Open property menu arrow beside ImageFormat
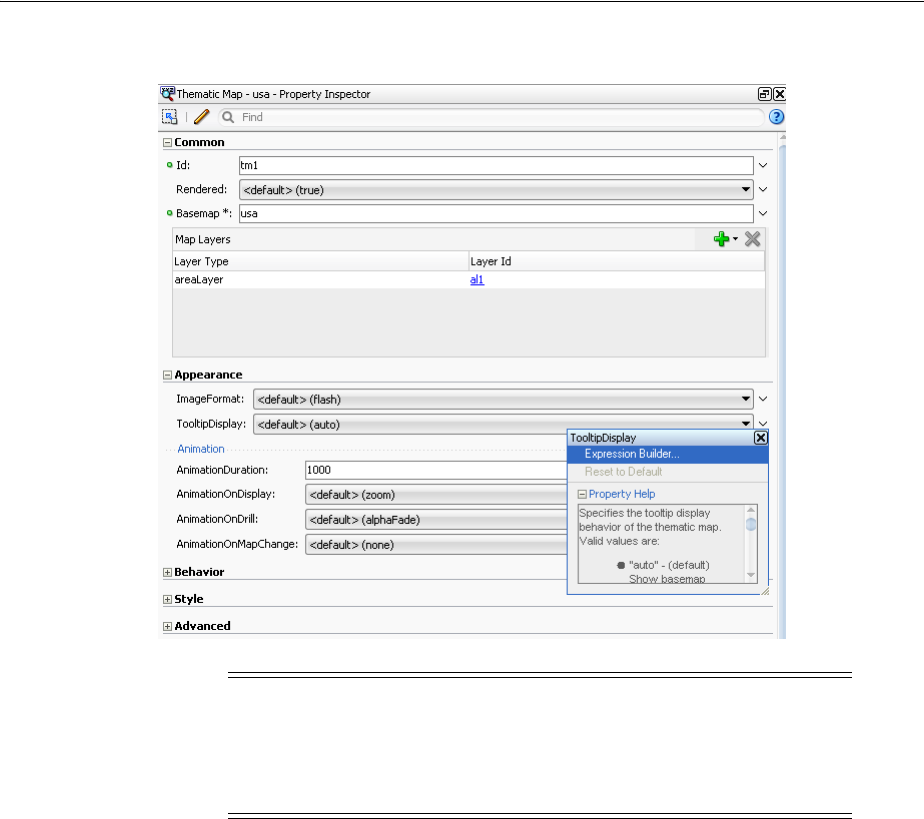Screen dimensions: 924x819 coord(763,399)
